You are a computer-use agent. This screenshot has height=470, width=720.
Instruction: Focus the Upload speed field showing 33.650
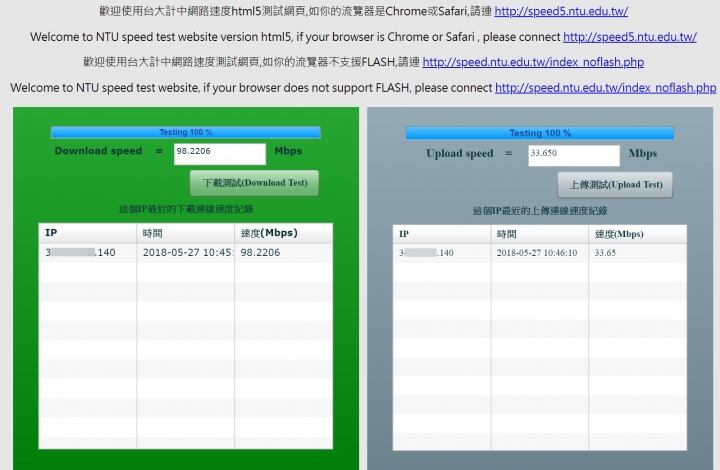[574, 156]
